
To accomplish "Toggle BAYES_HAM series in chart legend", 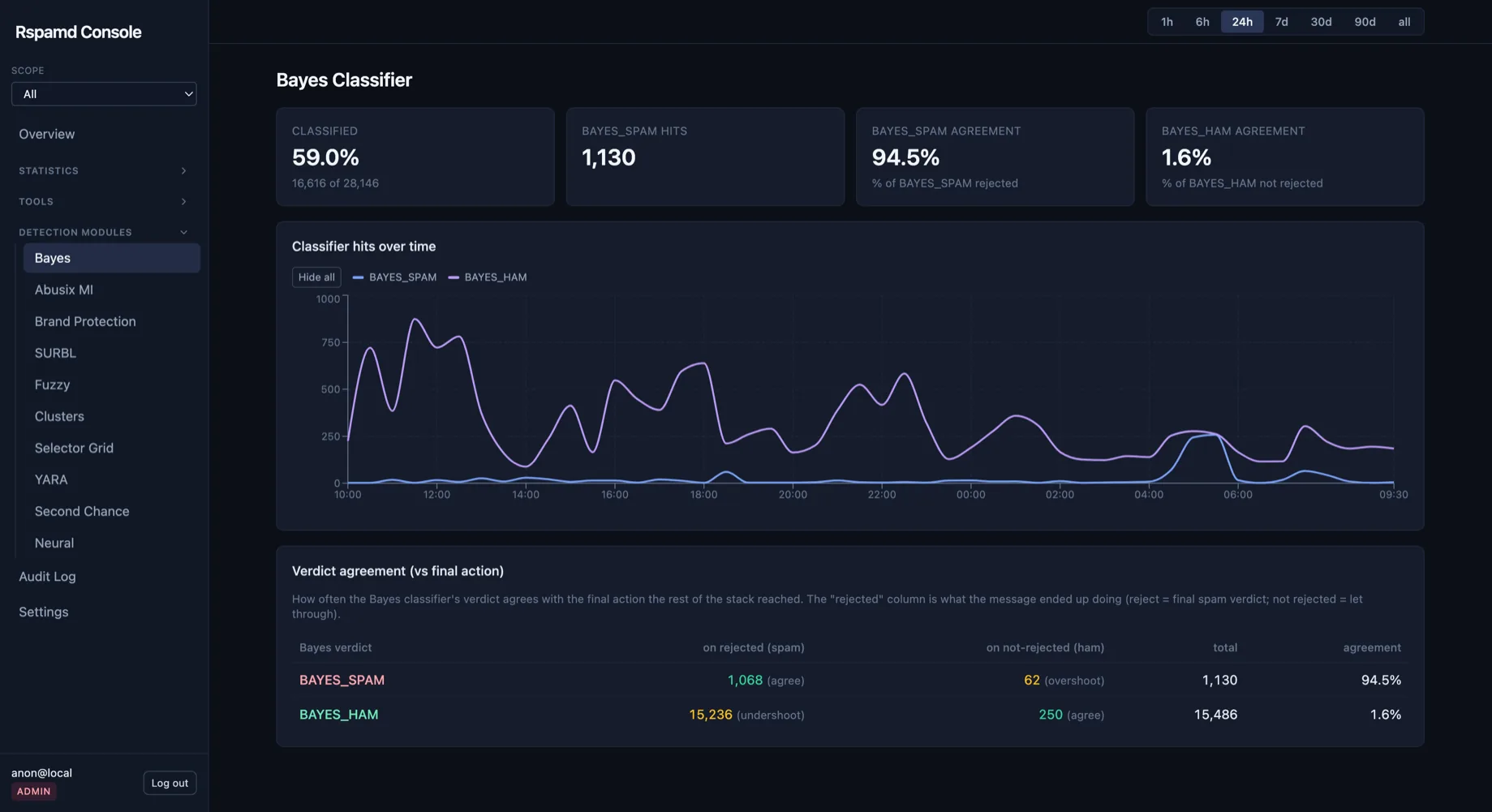I will [488, 277].
